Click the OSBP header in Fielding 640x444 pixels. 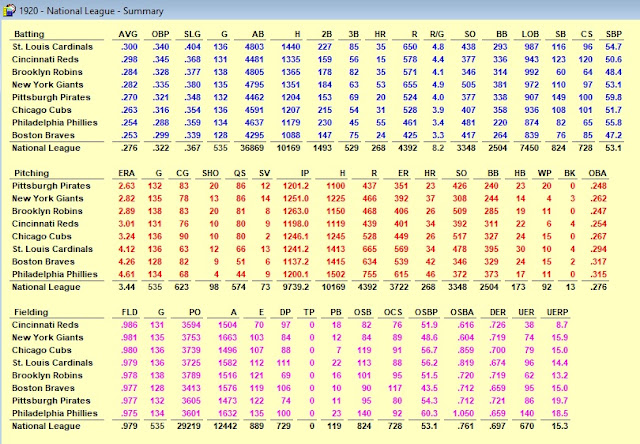426,313
